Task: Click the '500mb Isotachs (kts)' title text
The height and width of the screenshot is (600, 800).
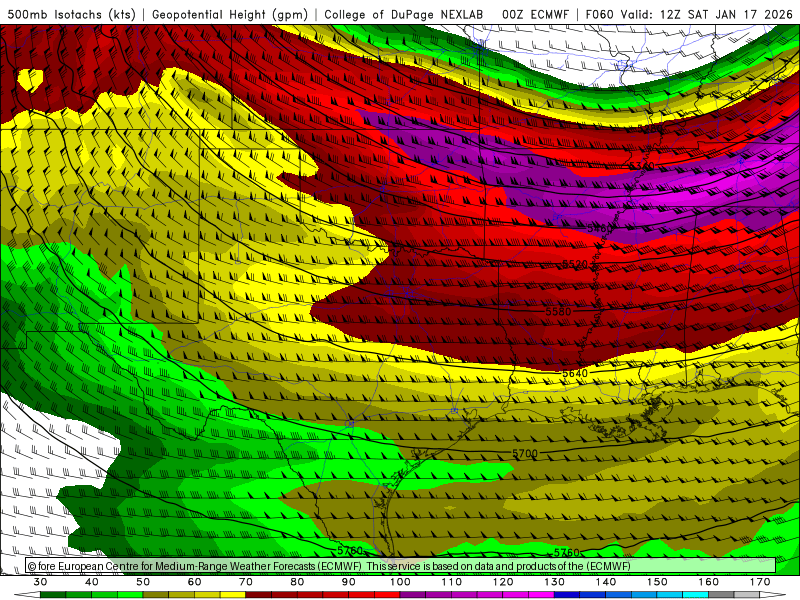Action: pyautogui.click(x=71, y=14)
